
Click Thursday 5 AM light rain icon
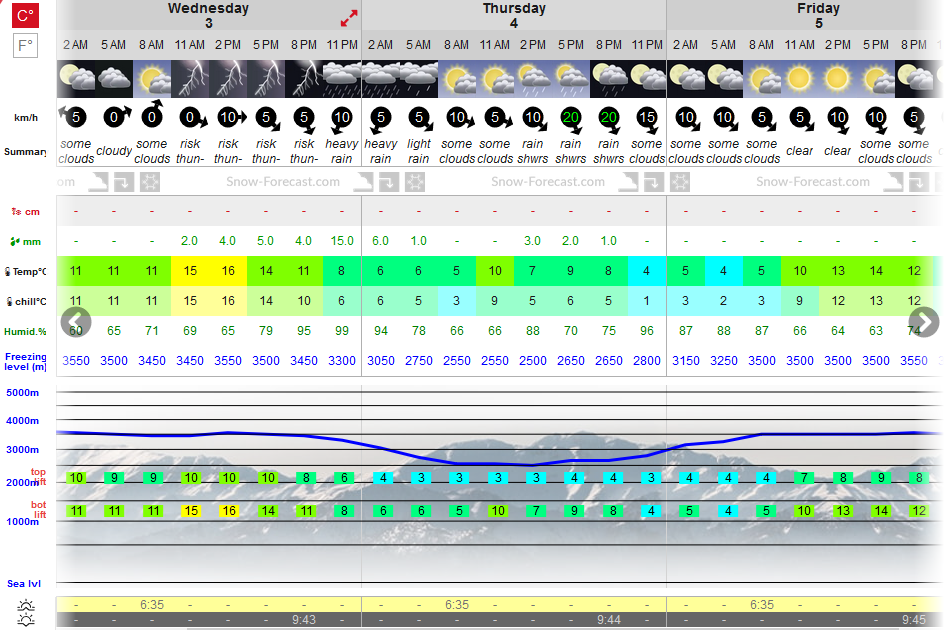pyautogui.click(x=419, y=79)
